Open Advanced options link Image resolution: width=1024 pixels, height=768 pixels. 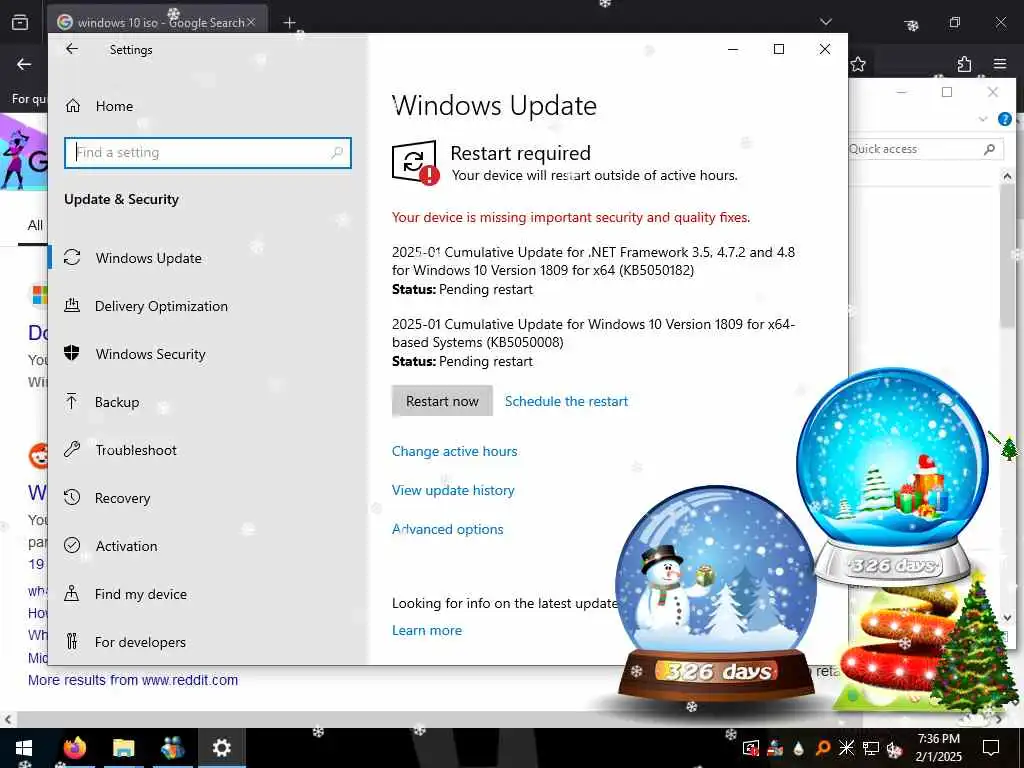click(x=447, y=529)
